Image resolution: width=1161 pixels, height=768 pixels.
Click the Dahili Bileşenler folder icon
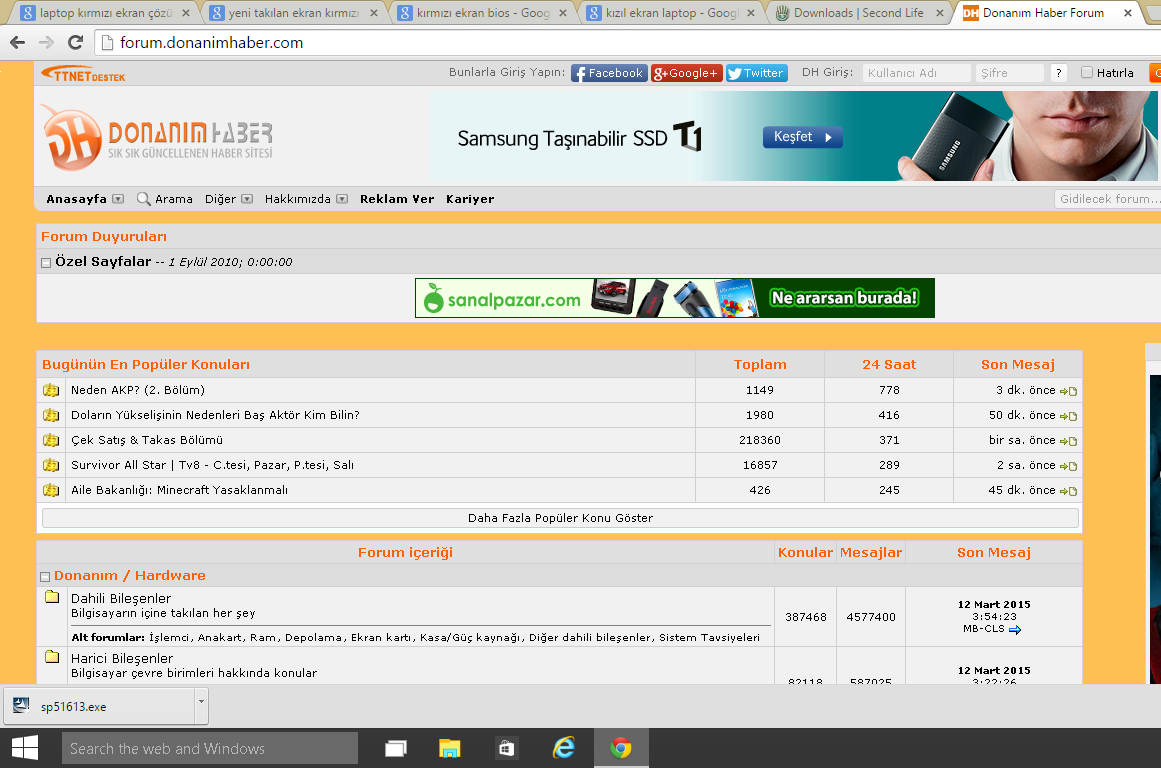52,598
